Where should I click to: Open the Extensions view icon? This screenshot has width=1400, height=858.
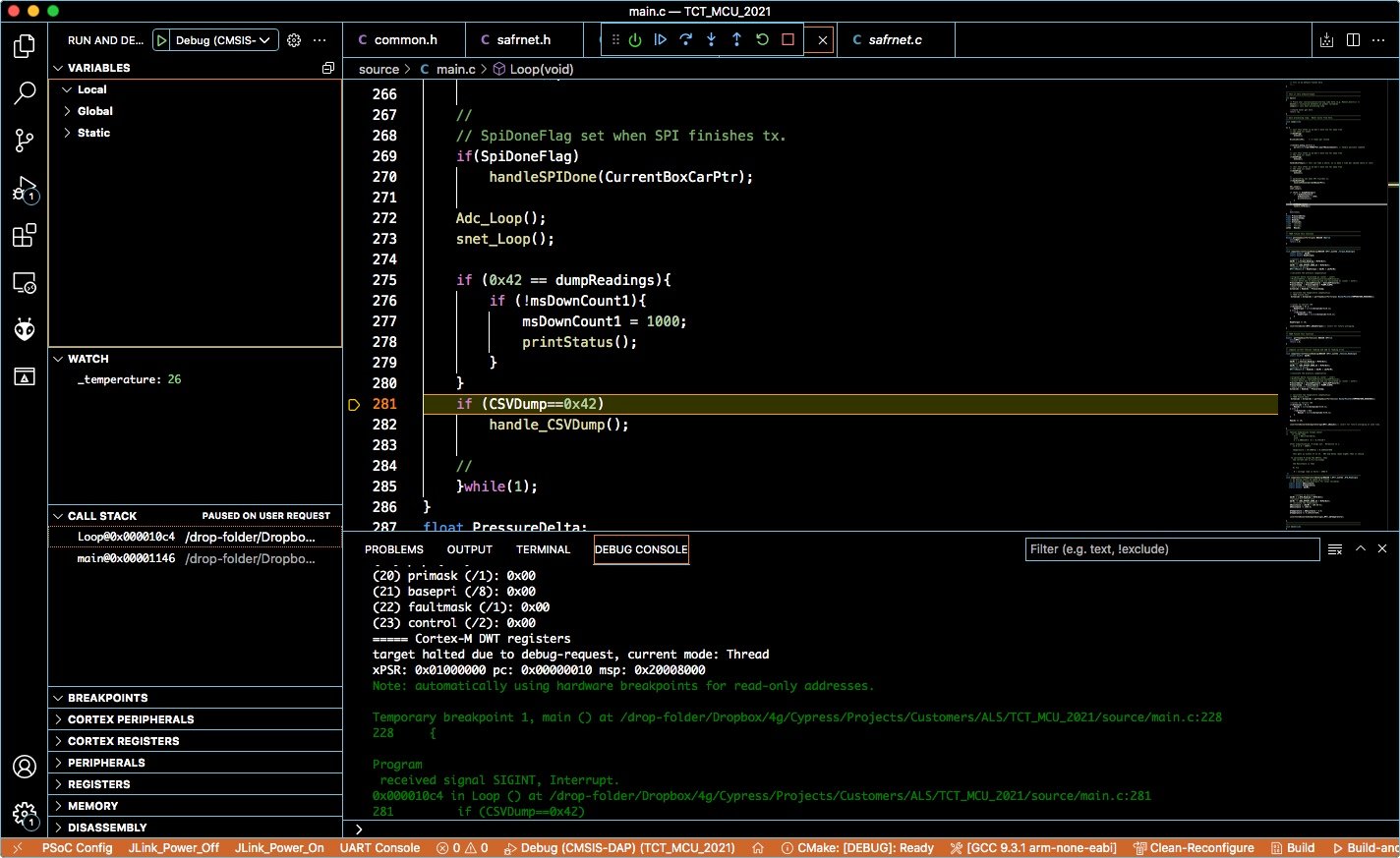[25, 236]
